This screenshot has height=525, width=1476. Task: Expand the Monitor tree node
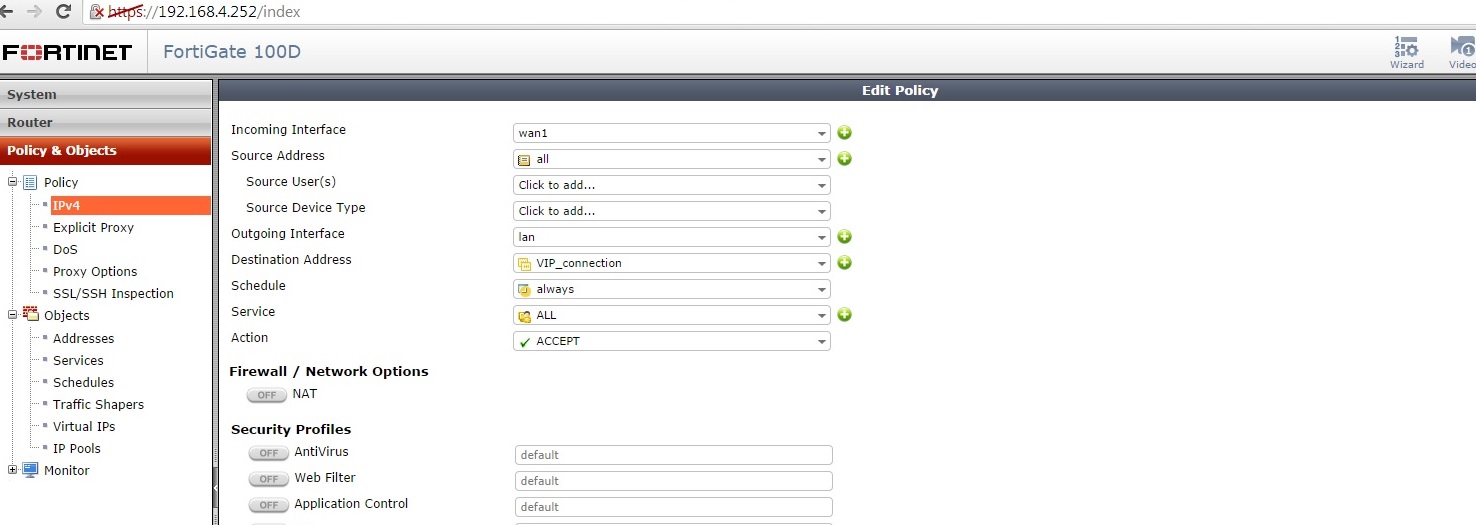point(13,470)
